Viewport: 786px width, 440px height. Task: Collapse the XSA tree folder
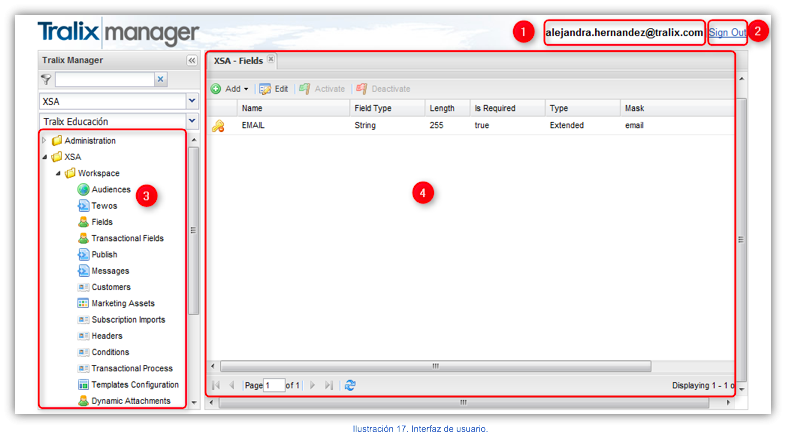(44, 157)
